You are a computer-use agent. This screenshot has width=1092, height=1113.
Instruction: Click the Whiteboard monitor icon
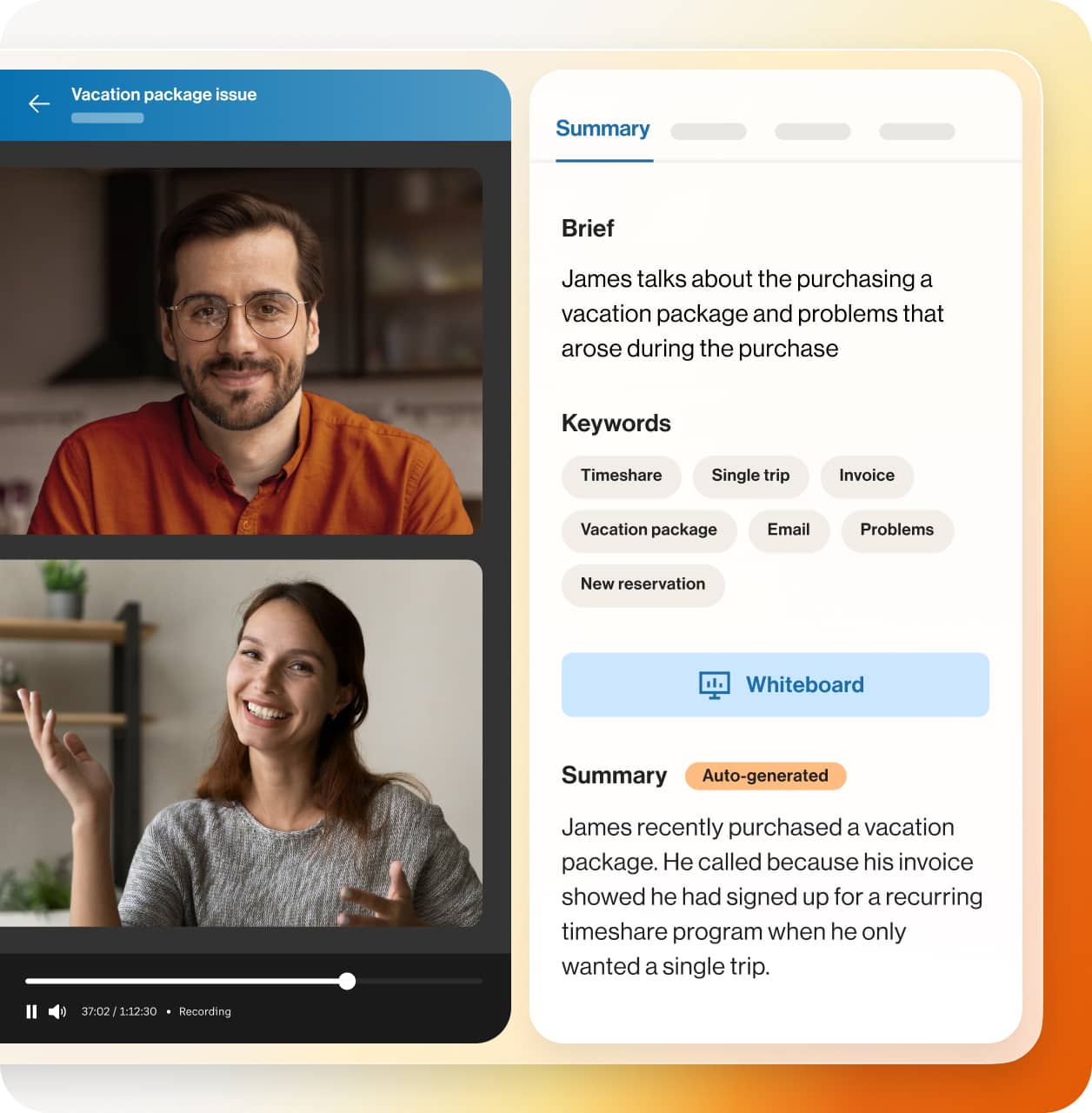point(714,685)
